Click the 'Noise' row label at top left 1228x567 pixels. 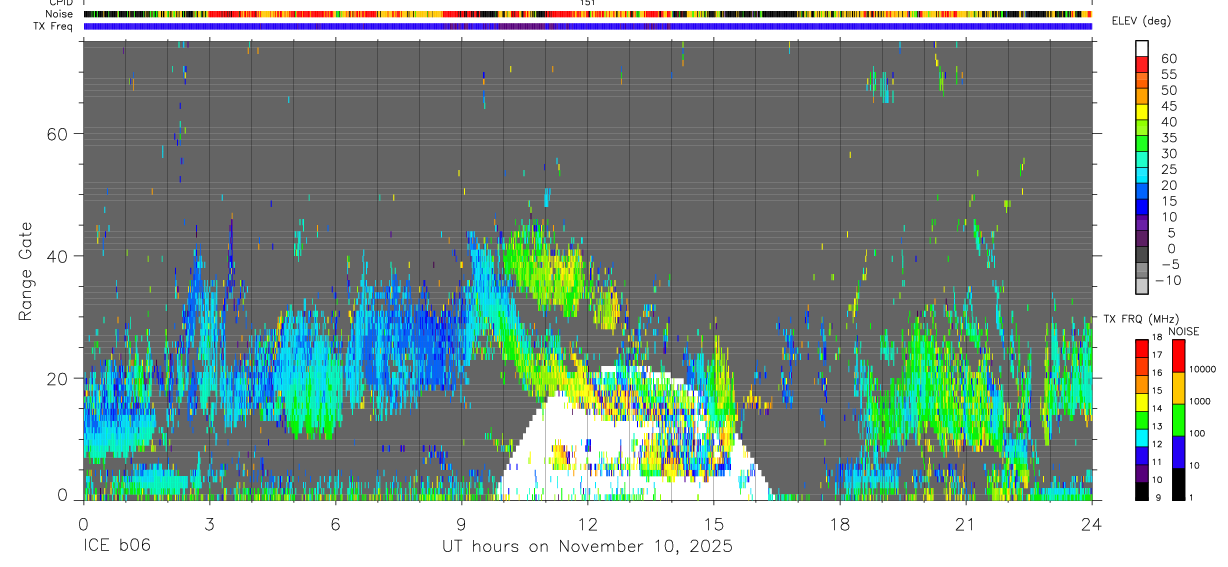pos(60,14)
